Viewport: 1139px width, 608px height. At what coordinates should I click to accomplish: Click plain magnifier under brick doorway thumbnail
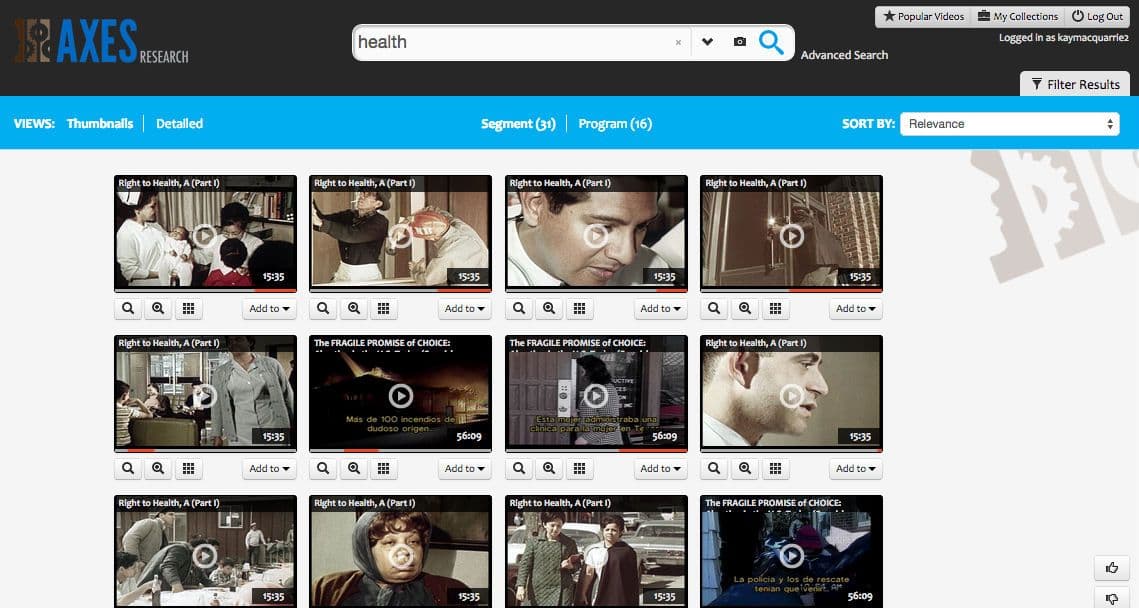(714, 309)
